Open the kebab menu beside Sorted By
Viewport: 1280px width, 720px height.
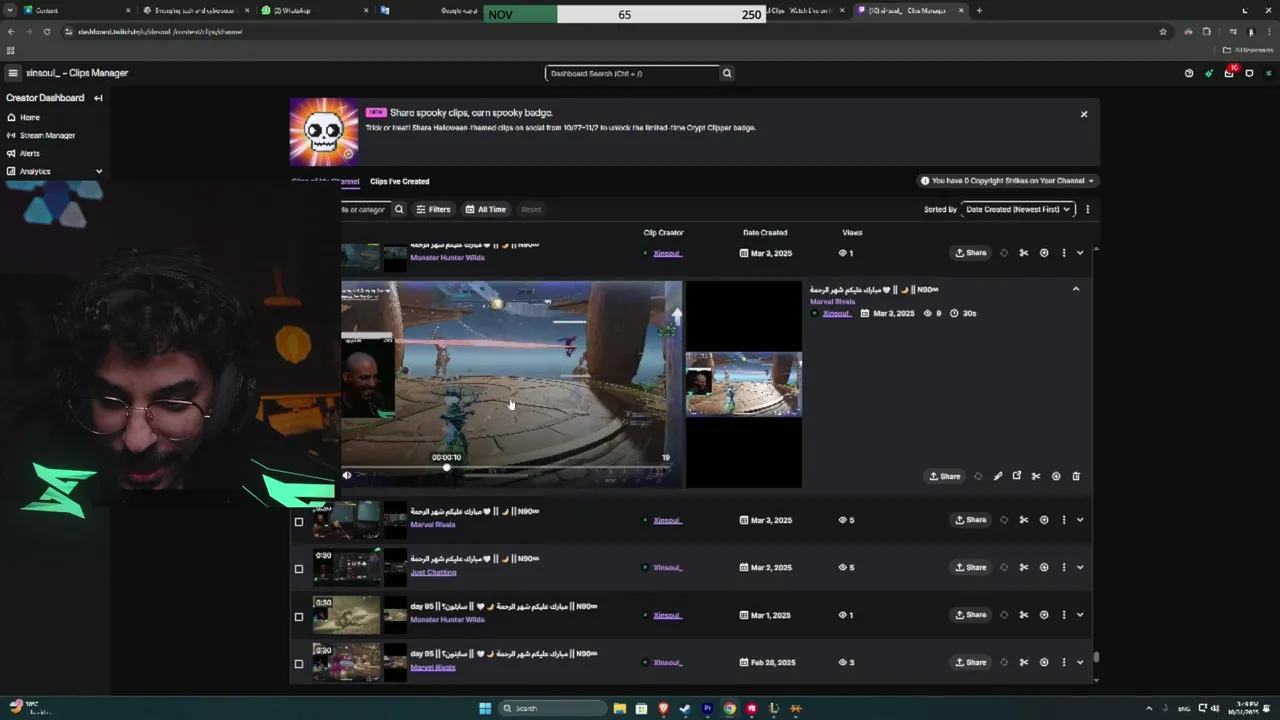1087,209
